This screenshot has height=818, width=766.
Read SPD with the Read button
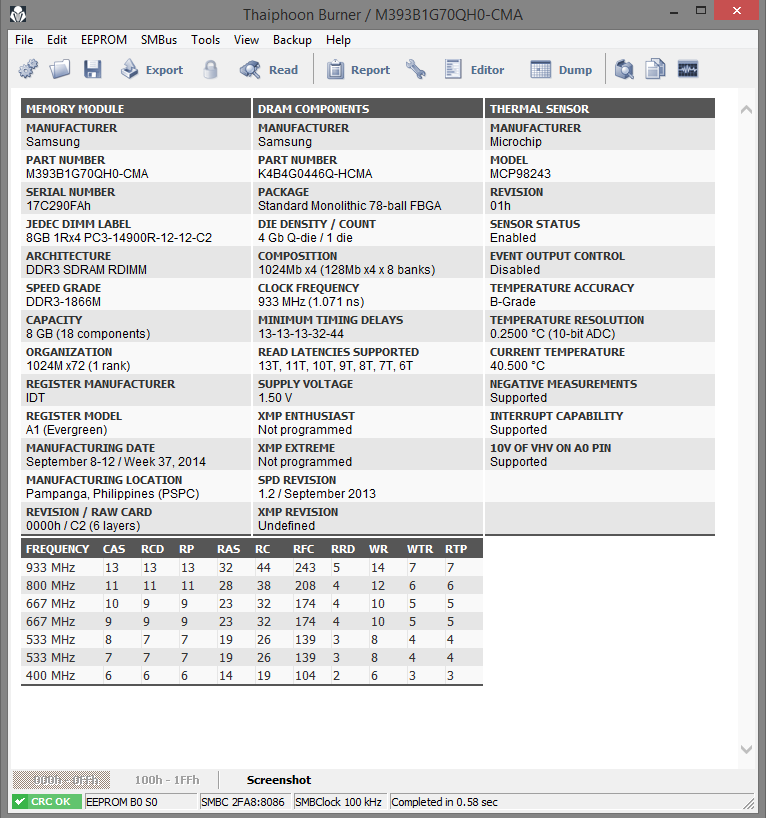(x=269, y=69)
